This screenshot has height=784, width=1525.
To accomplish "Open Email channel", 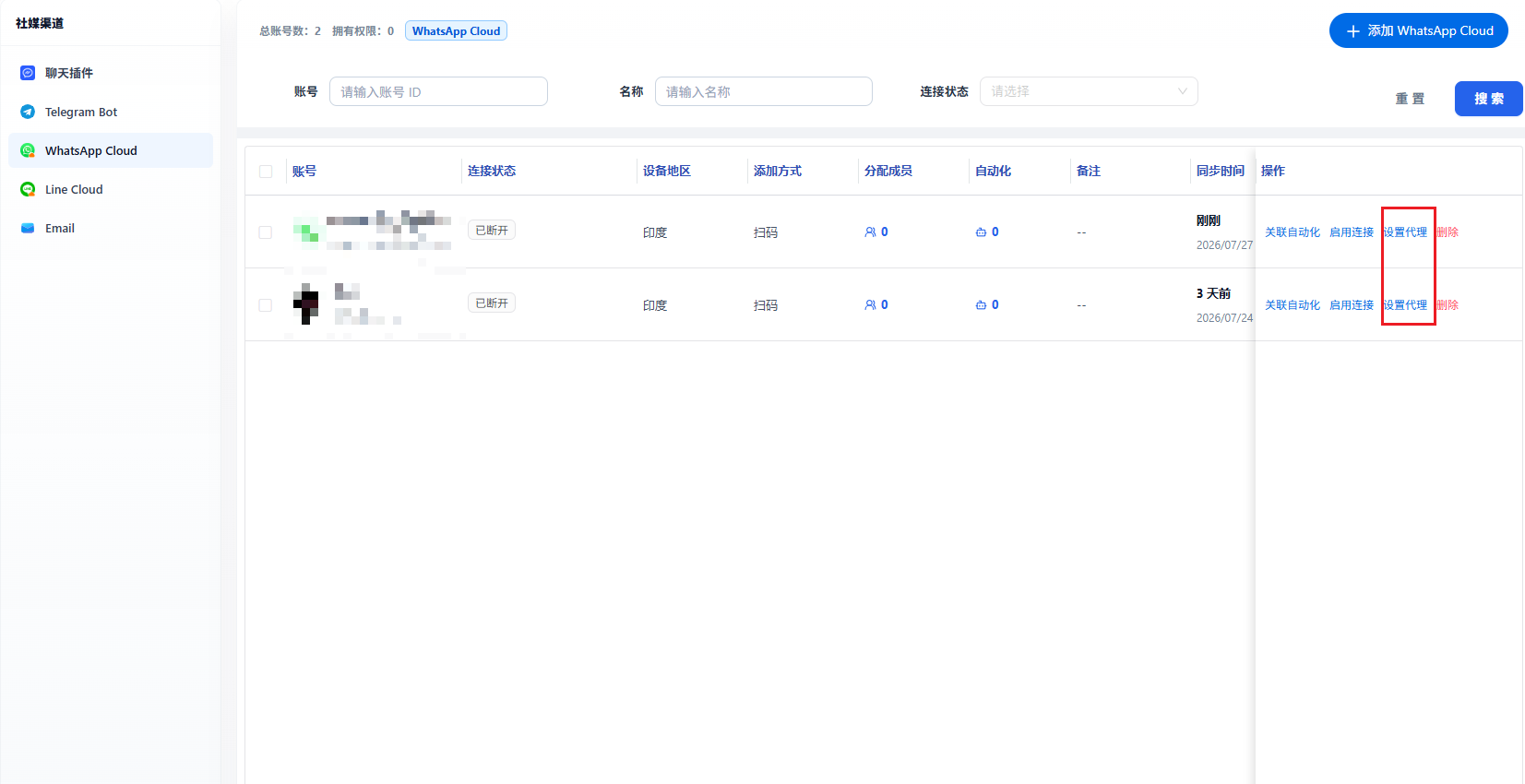I will point(111,228).
